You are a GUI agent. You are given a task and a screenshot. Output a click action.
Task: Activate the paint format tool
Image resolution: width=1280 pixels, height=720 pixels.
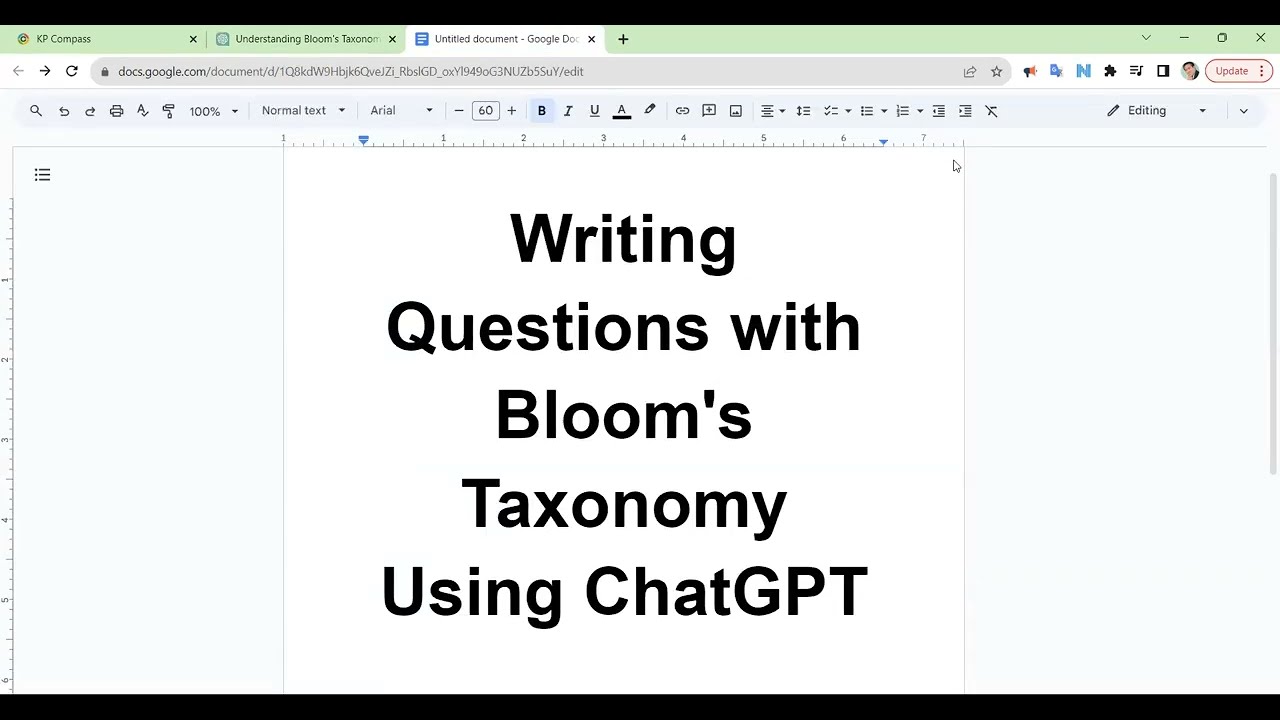[168, 111]
